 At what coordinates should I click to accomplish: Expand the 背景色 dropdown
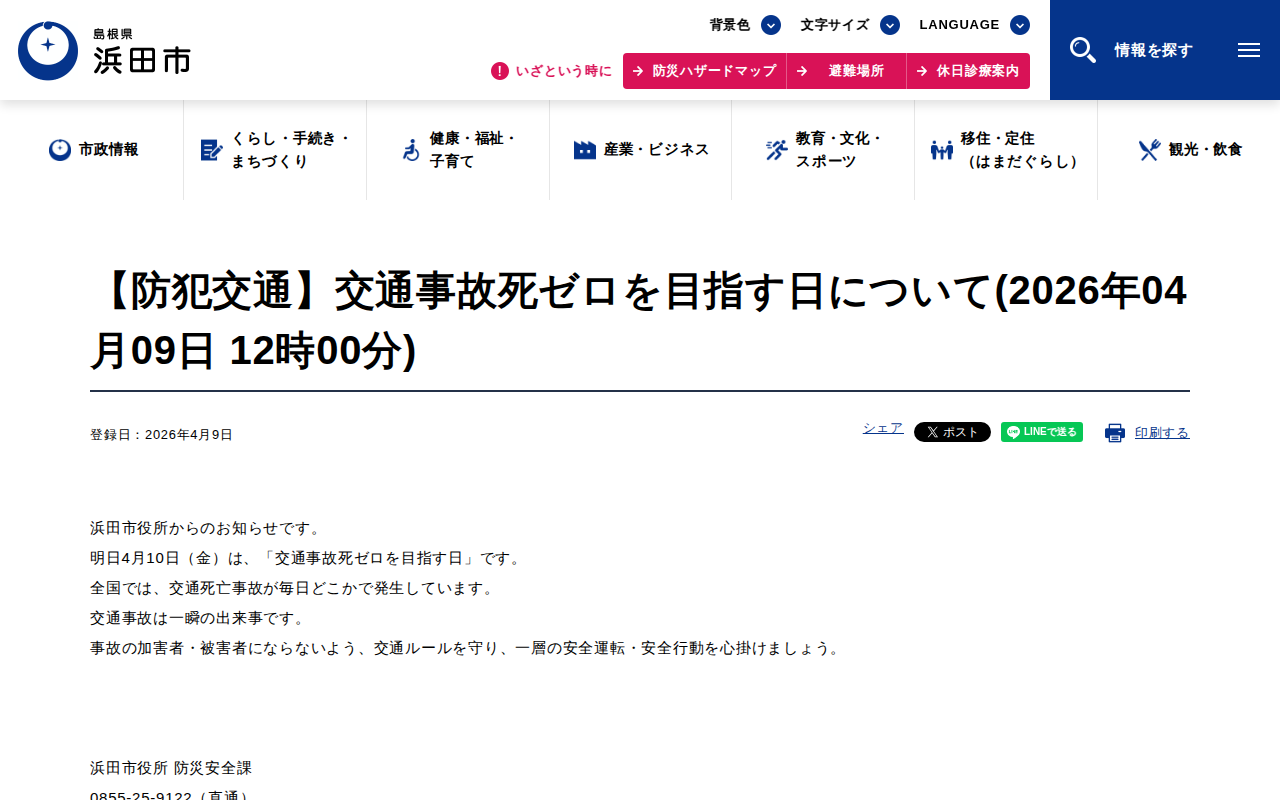point(771,25)
